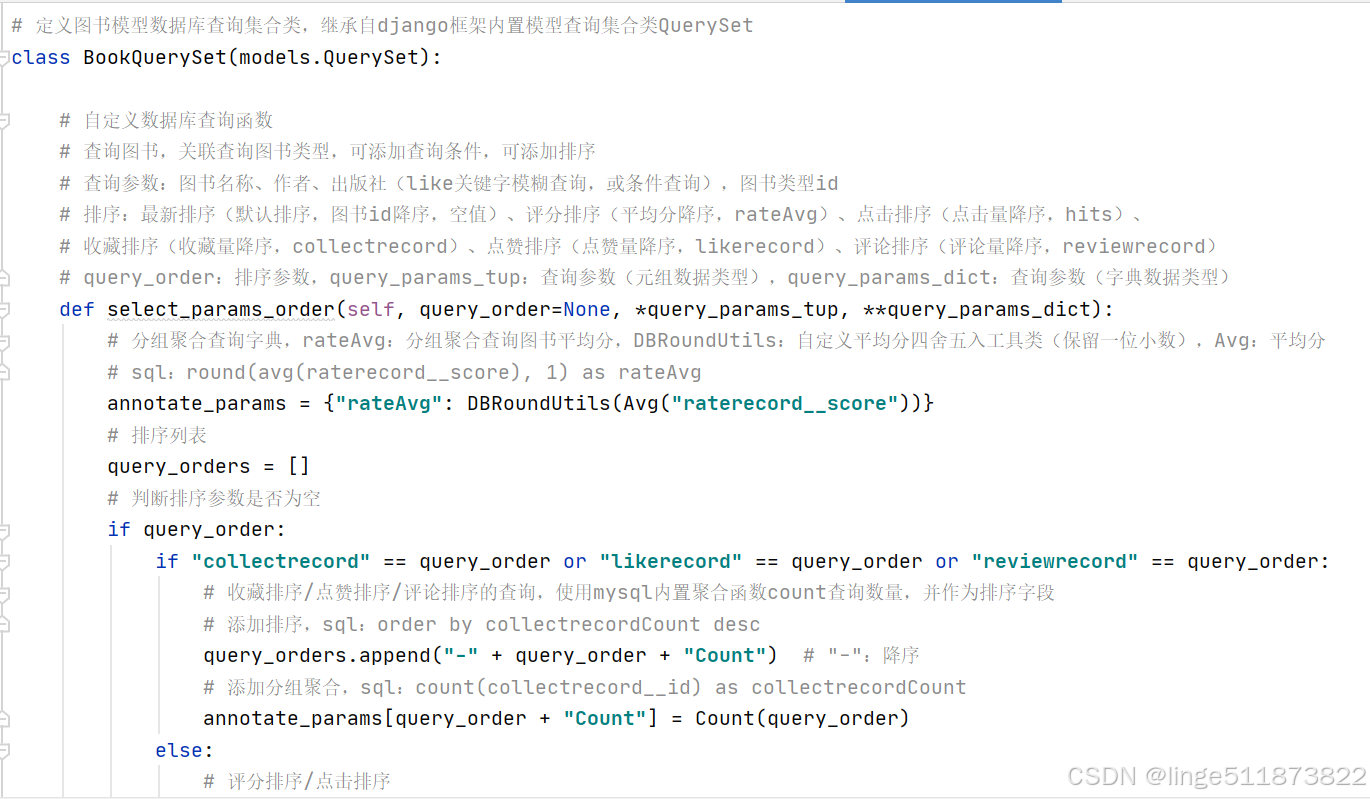Click *query_params_tup parameter in def line

click(x=738, y=309)
